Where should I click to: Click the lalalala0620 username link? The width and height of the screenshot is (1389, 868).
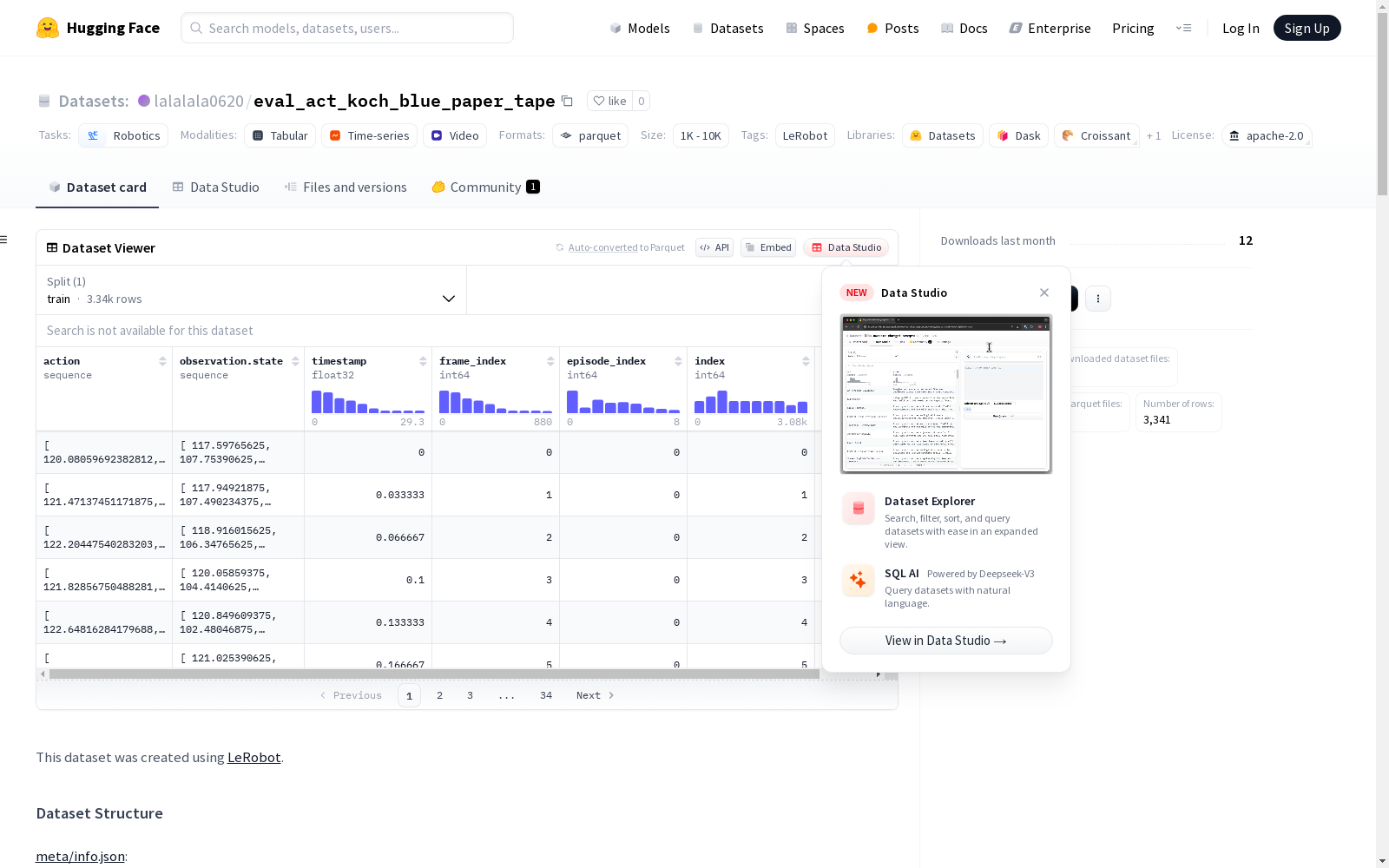(199, 101)
